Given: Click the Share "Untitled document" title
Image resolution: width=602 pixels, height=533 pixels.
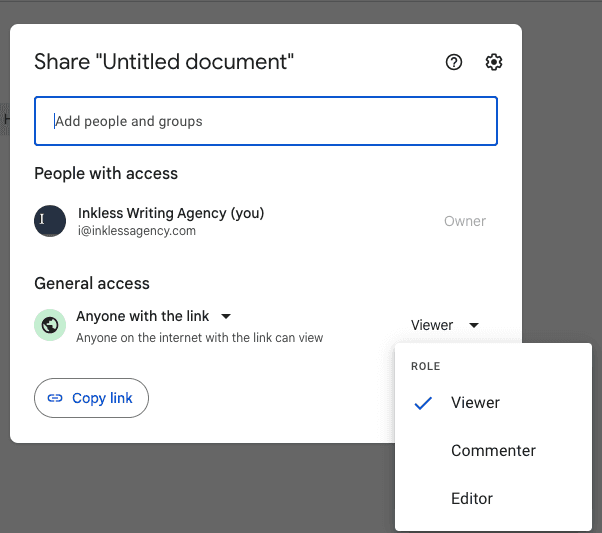Looking at the screenshot, I should [x=164, y=62].
